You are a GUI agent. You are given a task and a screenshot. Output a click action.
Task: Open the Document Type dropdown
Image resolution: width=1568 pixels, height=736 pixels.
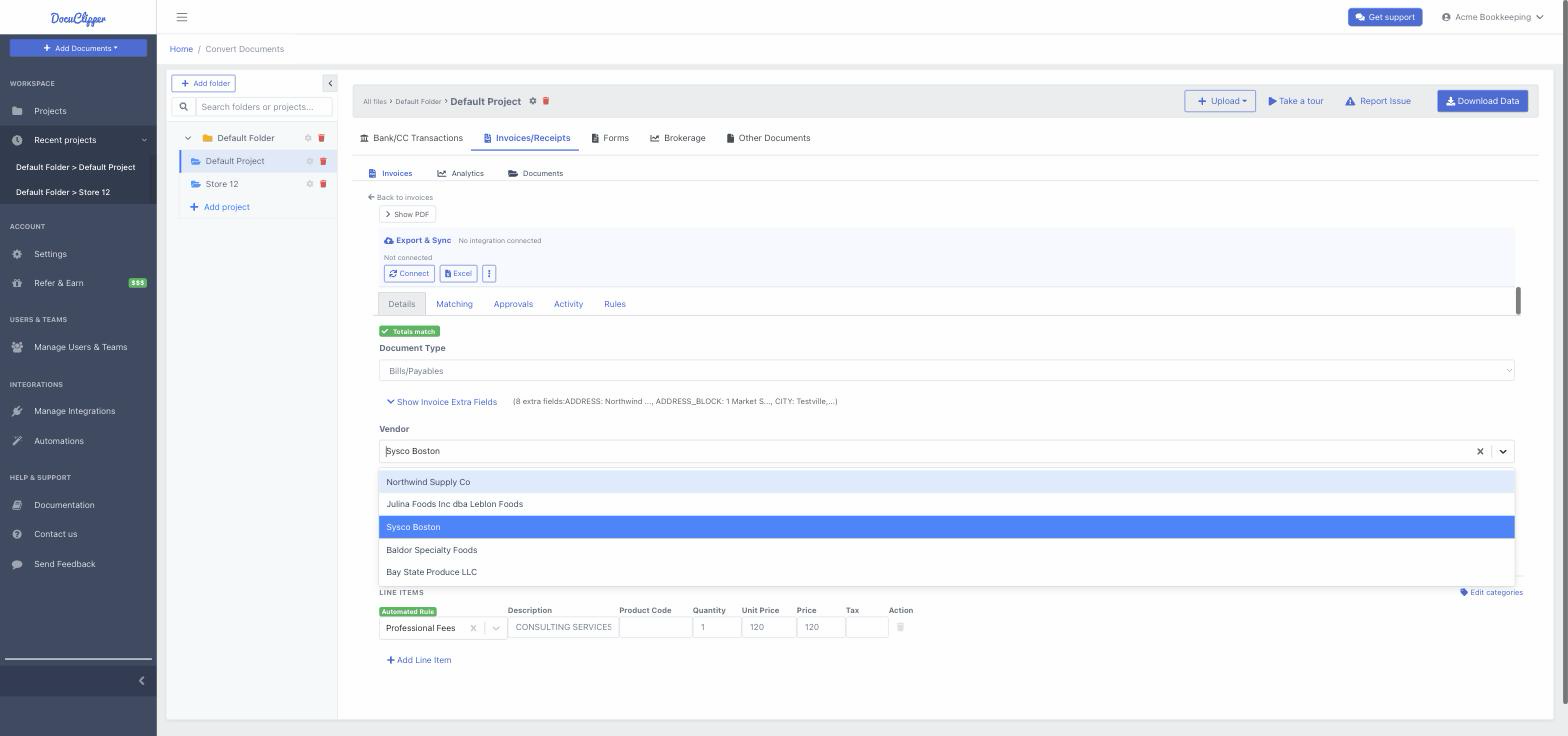(x=946, y=371)
